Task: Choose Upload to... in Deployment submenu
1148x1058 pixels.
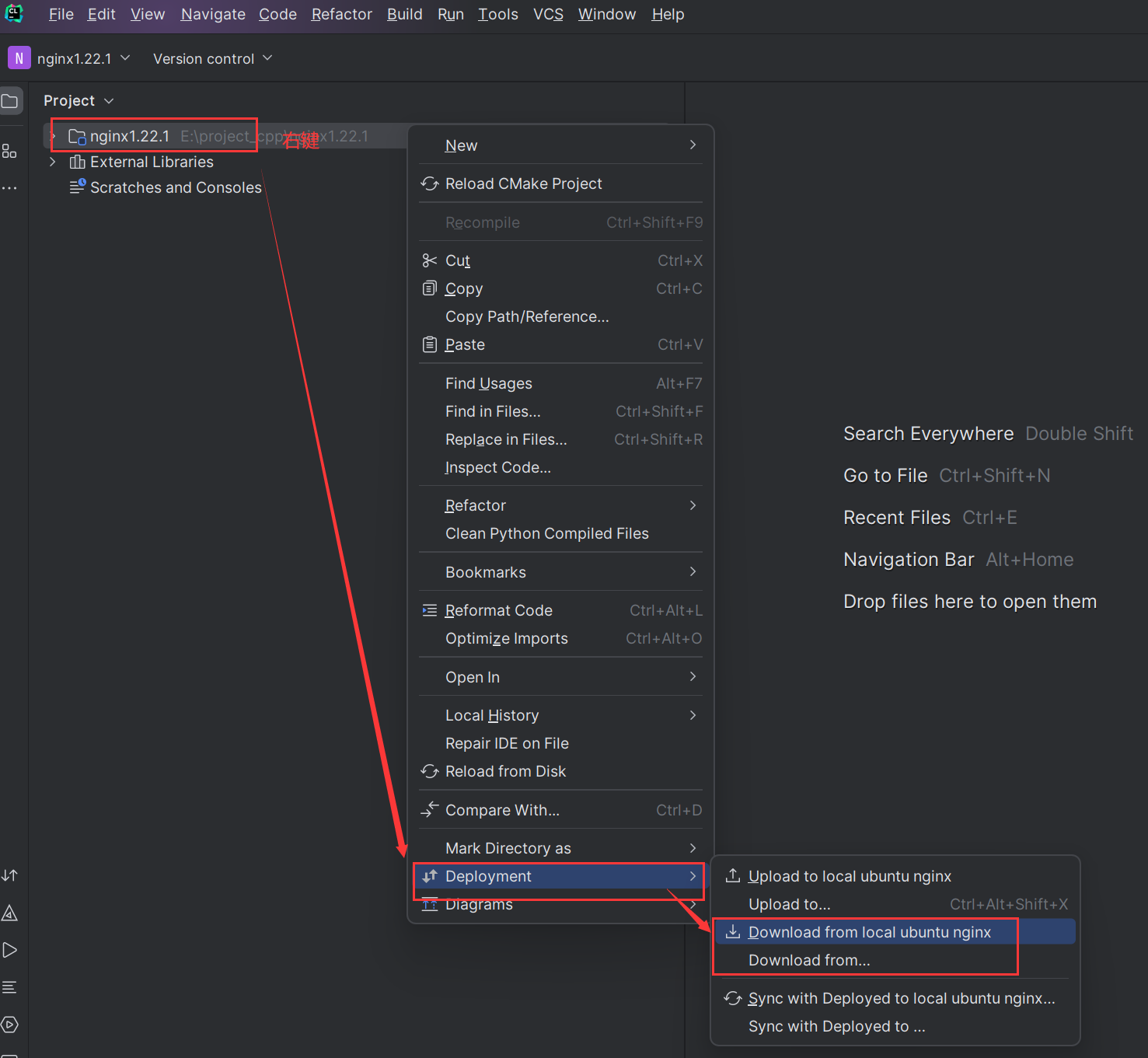Action: 895,904
